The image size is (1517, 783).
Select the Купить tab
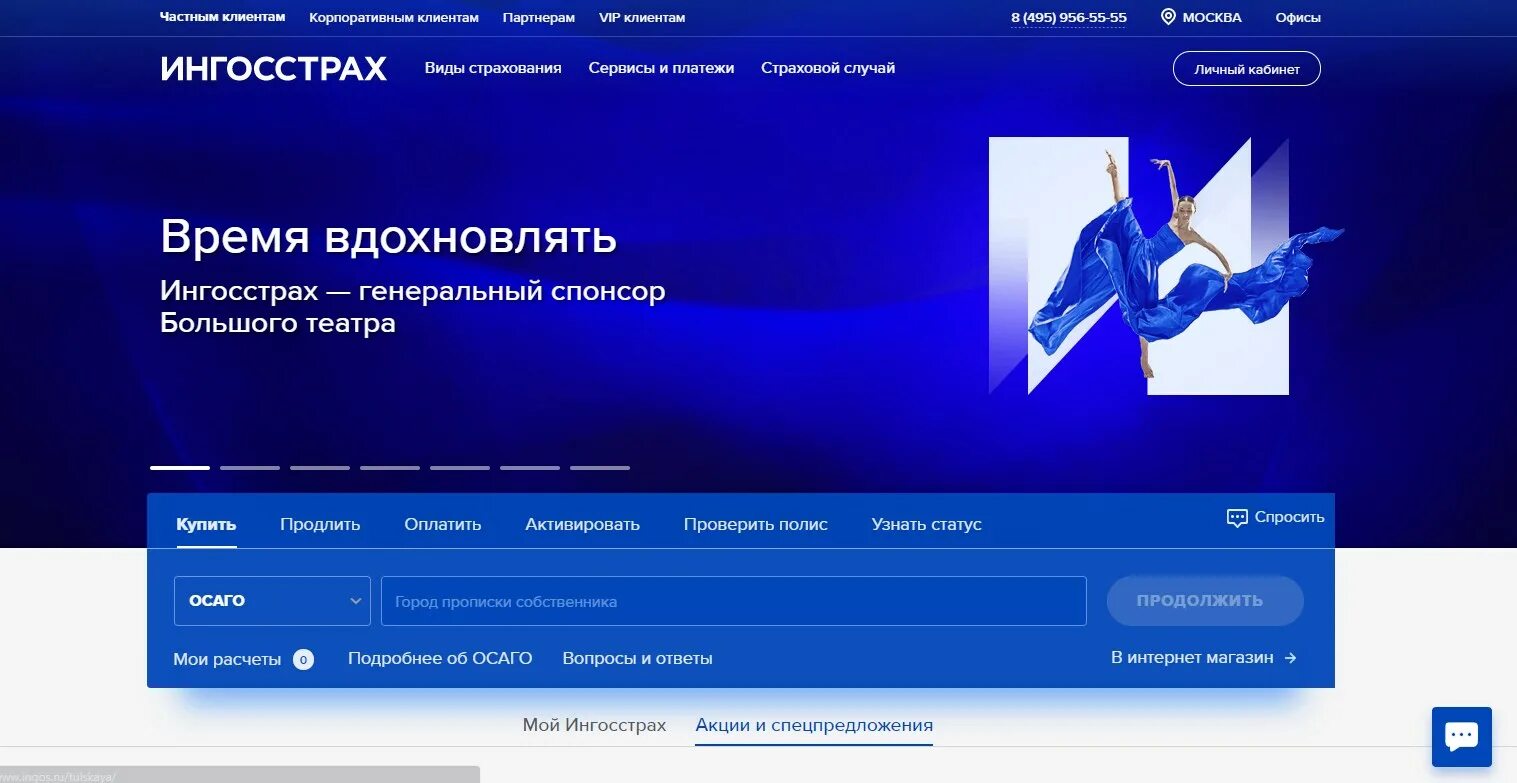[206, 524]
